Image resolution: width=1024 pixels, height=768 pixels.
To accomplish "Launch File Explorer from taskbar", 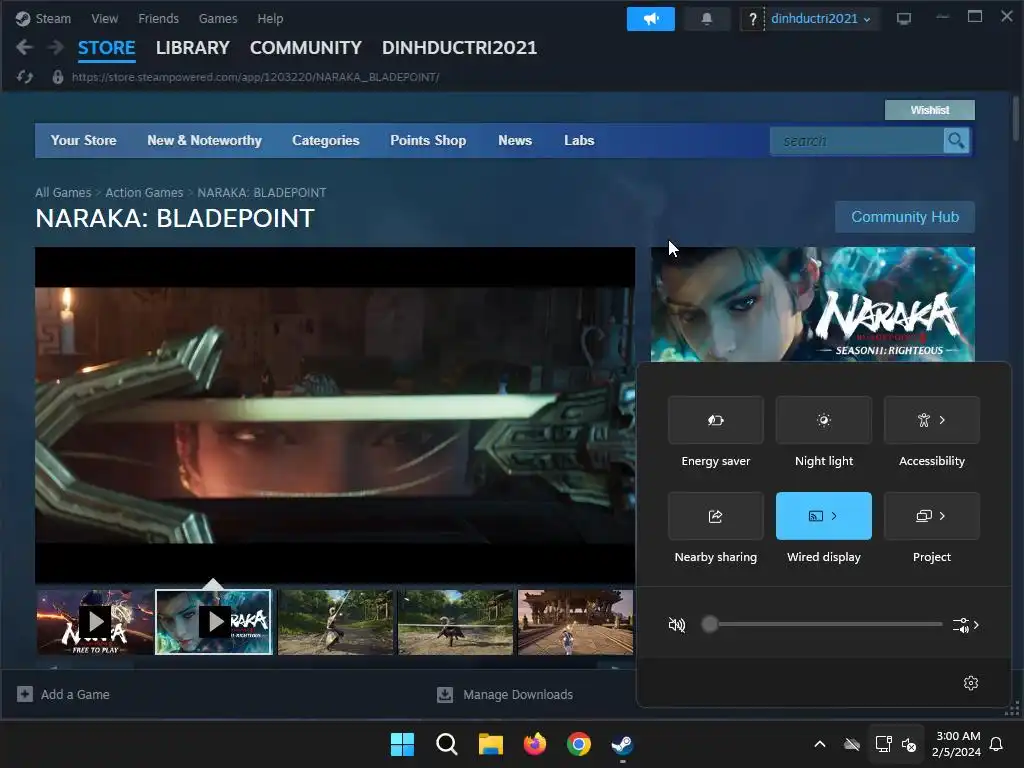I will coord(490,744).
